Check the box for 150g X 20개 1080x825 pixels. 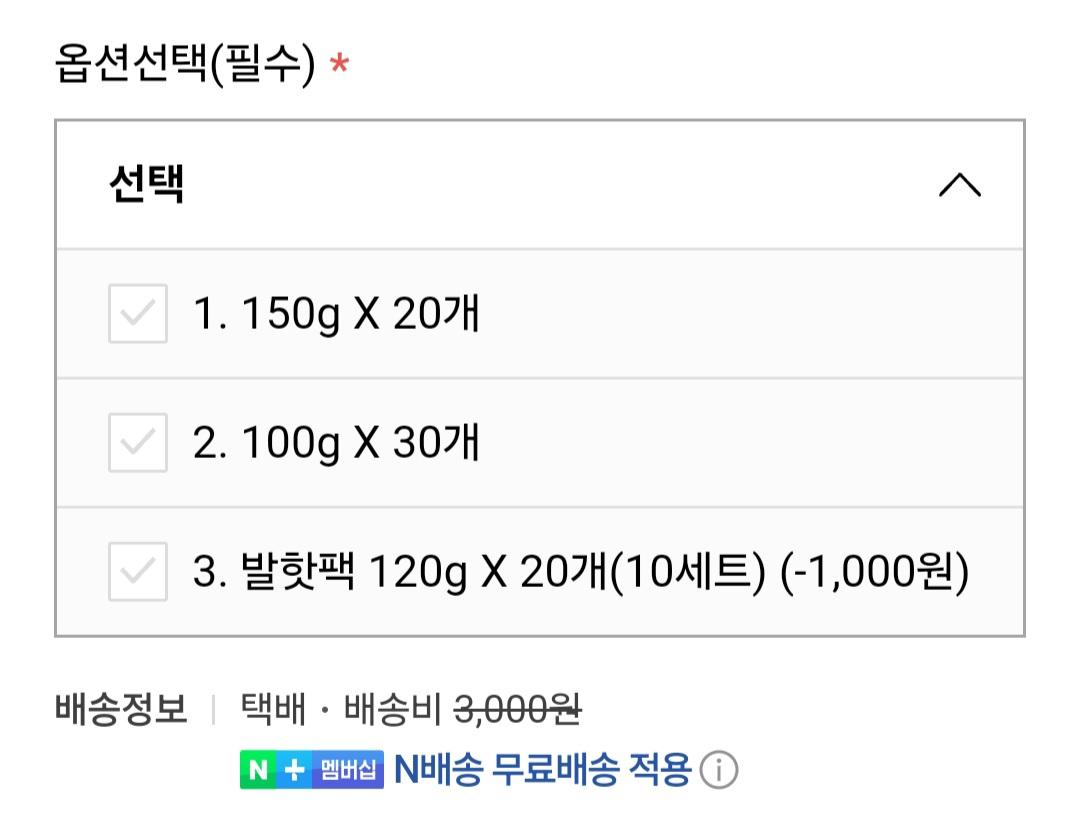(x=138, y=314)
